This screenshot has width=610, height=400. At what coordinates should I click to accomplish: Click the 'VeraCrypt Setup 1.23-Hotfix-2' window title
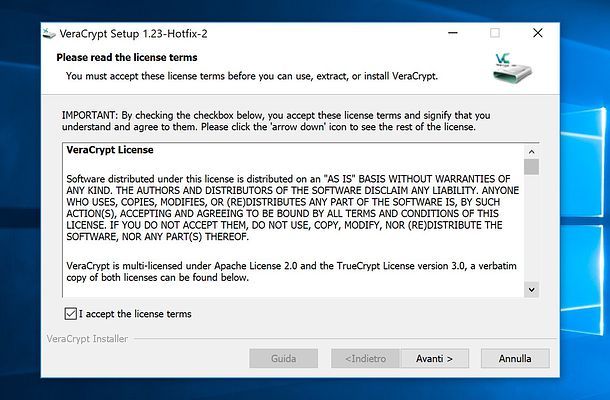click(133, 34)
